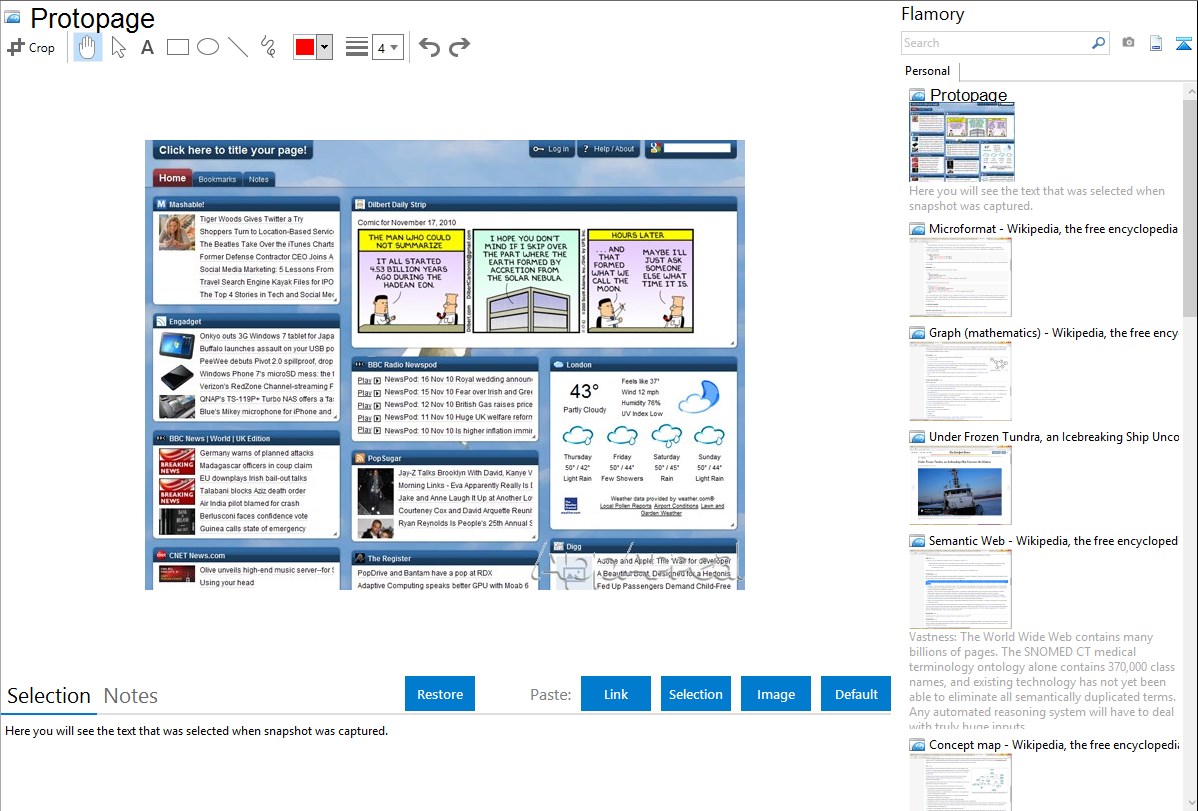This screenshot has height=811, width=1198.
Task: Click the Microformat snapshot title text
Action: pyautogui.click(x=1053, y=229)
